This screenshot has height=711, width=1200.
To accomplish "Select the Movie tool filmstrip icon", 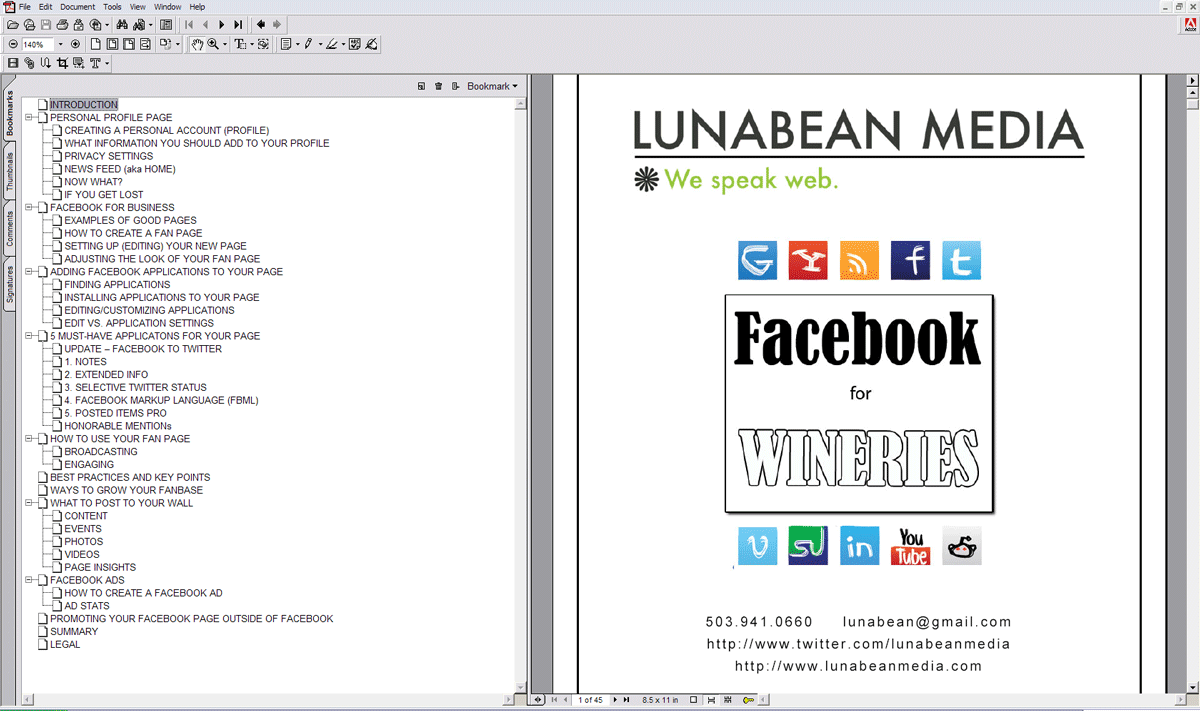I will click(13, 63).
